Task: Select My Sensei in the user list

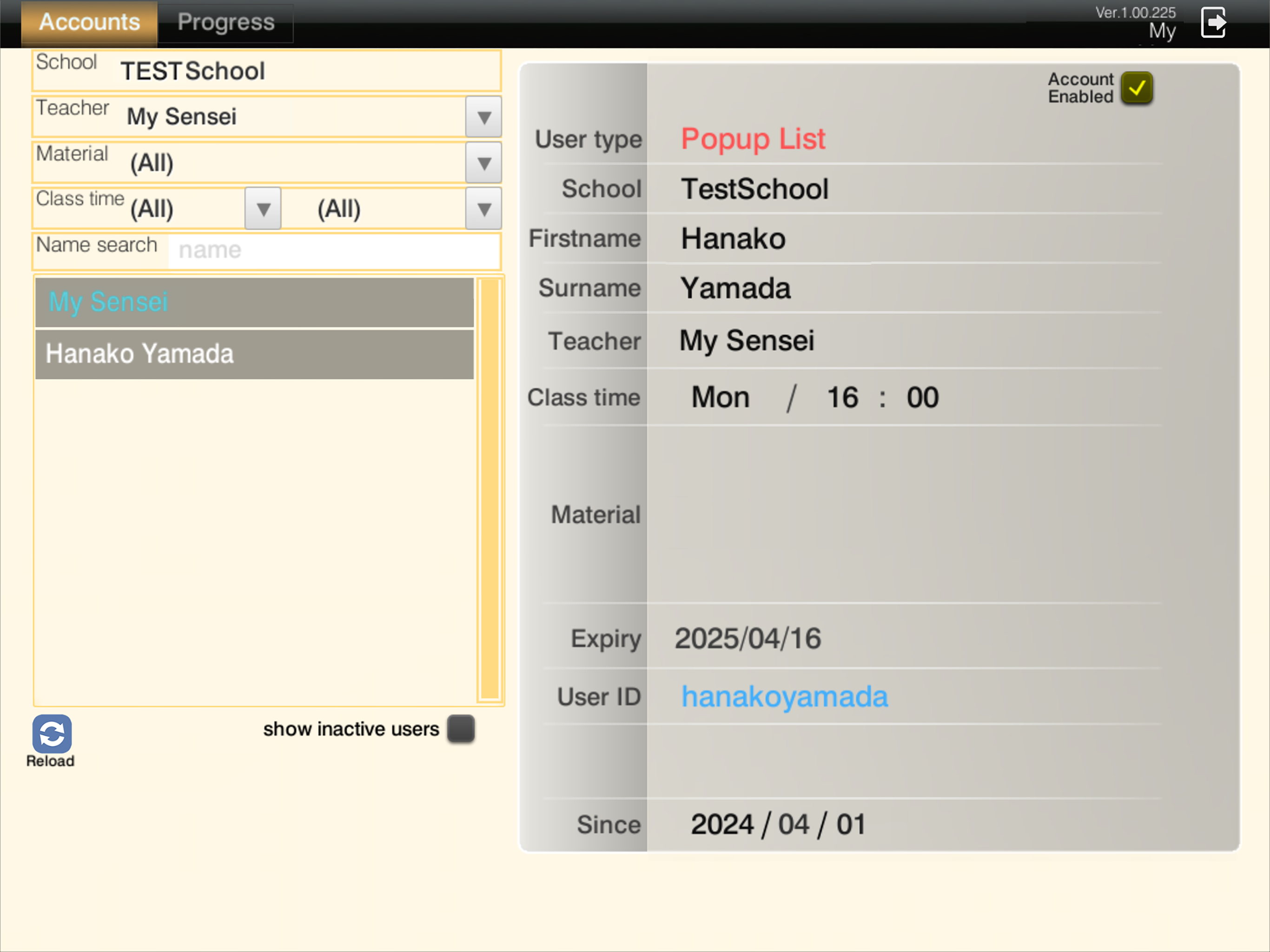Action: (254, 302)
